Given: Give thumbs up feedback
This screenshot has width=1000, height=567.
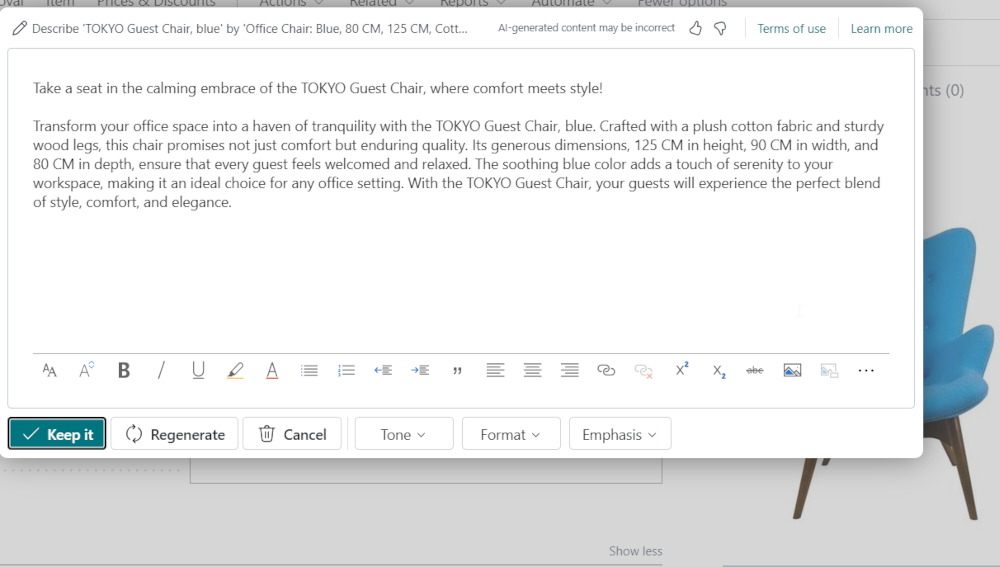Looking at the screenshot, I should point(696,28).
